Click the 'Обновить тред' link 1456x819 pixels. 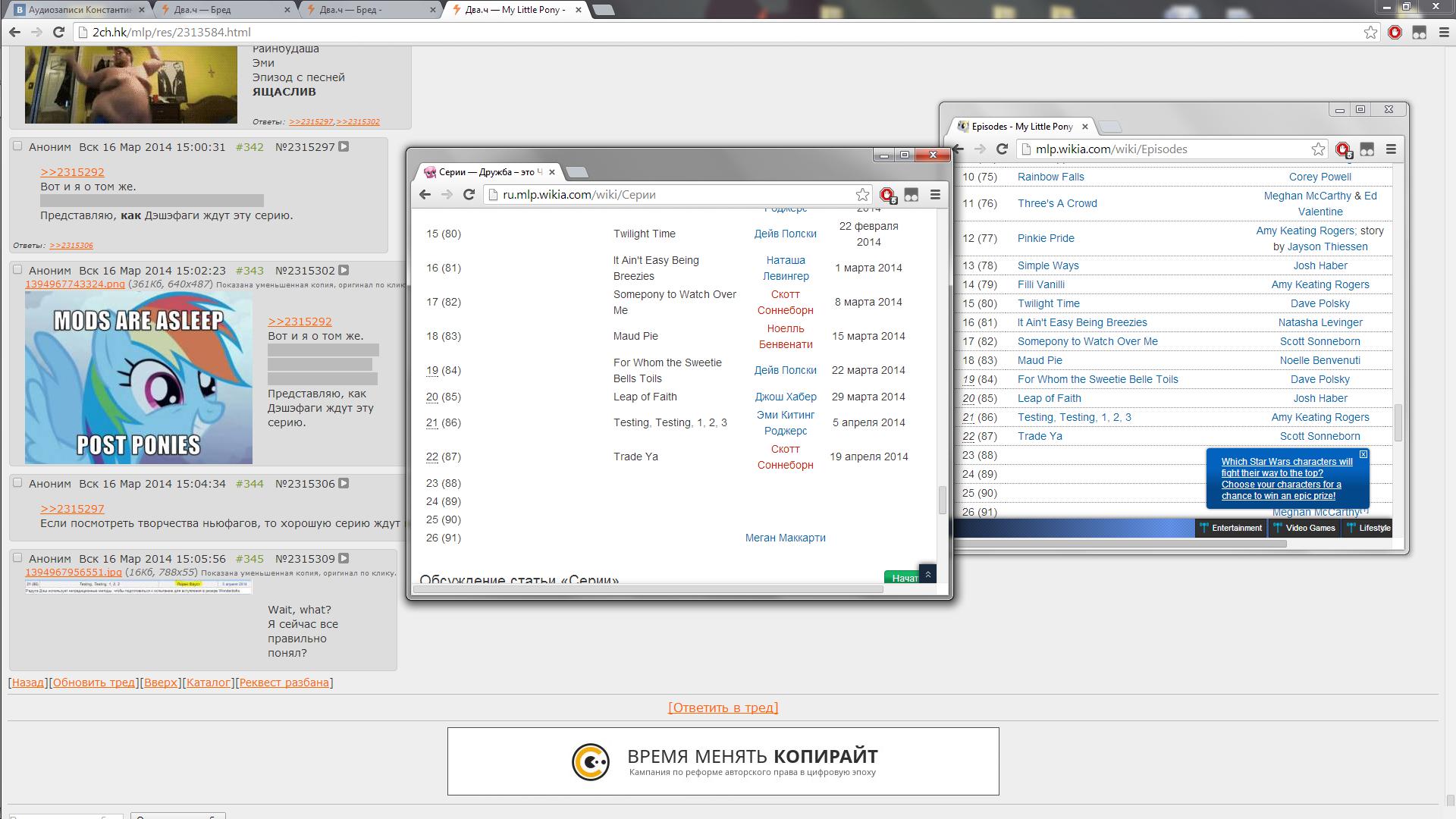94,682
